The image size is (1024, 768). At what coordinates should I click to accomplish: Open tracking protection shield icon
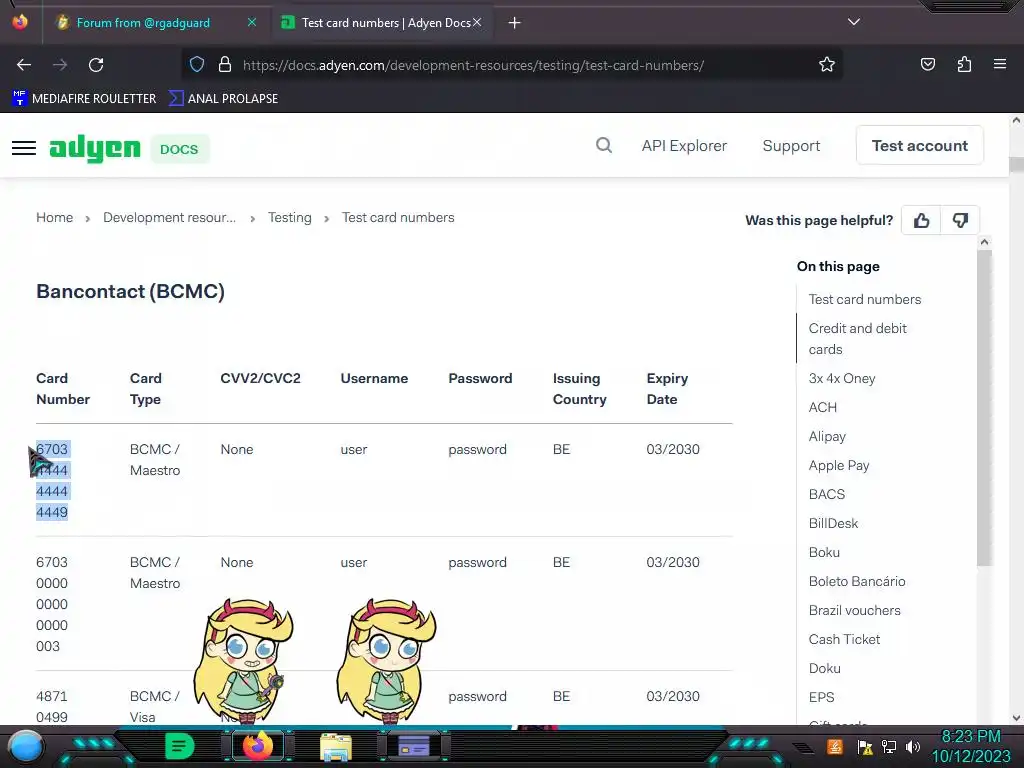pos(197,65)
